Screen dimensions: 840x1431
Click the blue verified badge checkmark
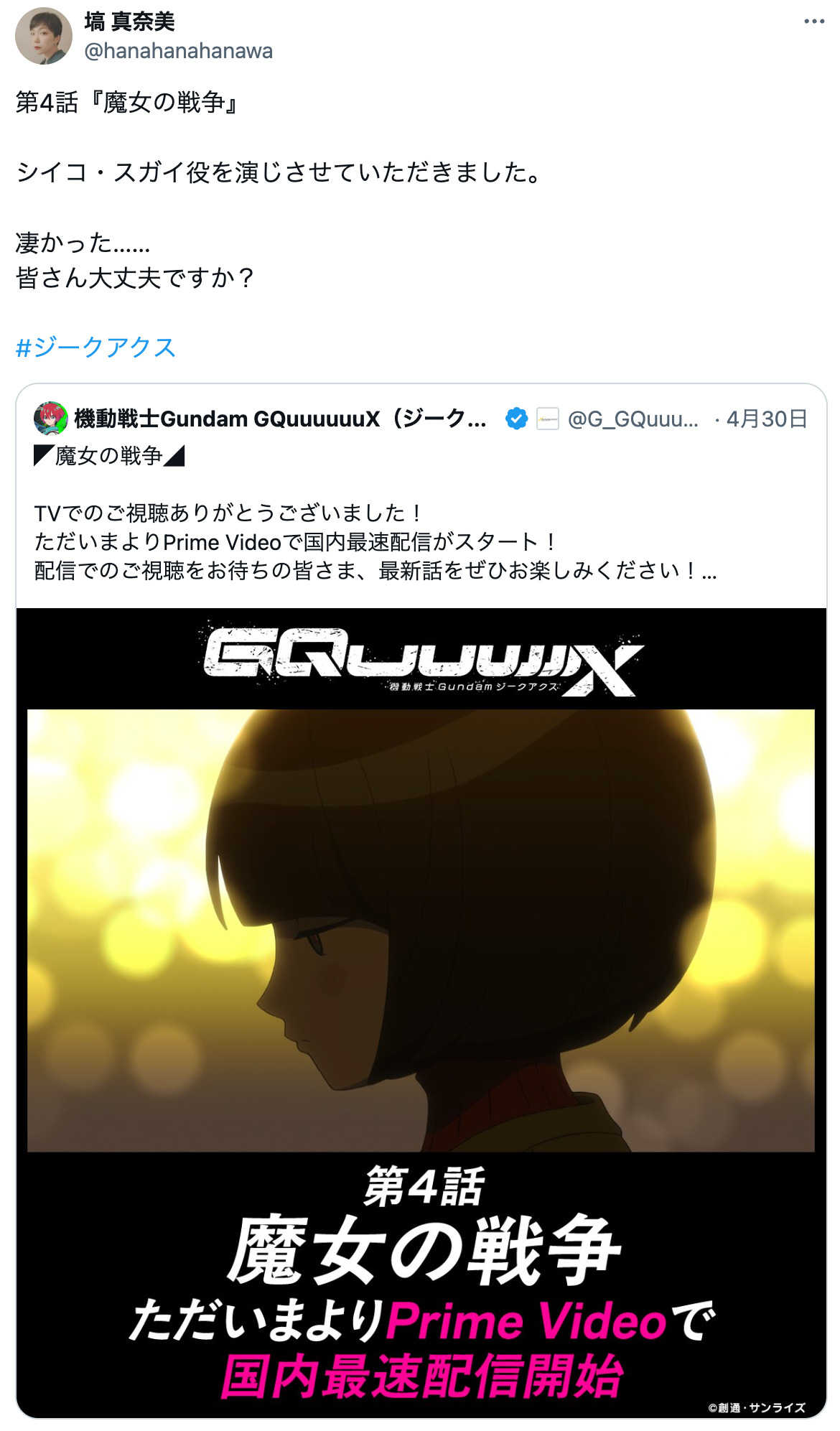coord(516,419)
